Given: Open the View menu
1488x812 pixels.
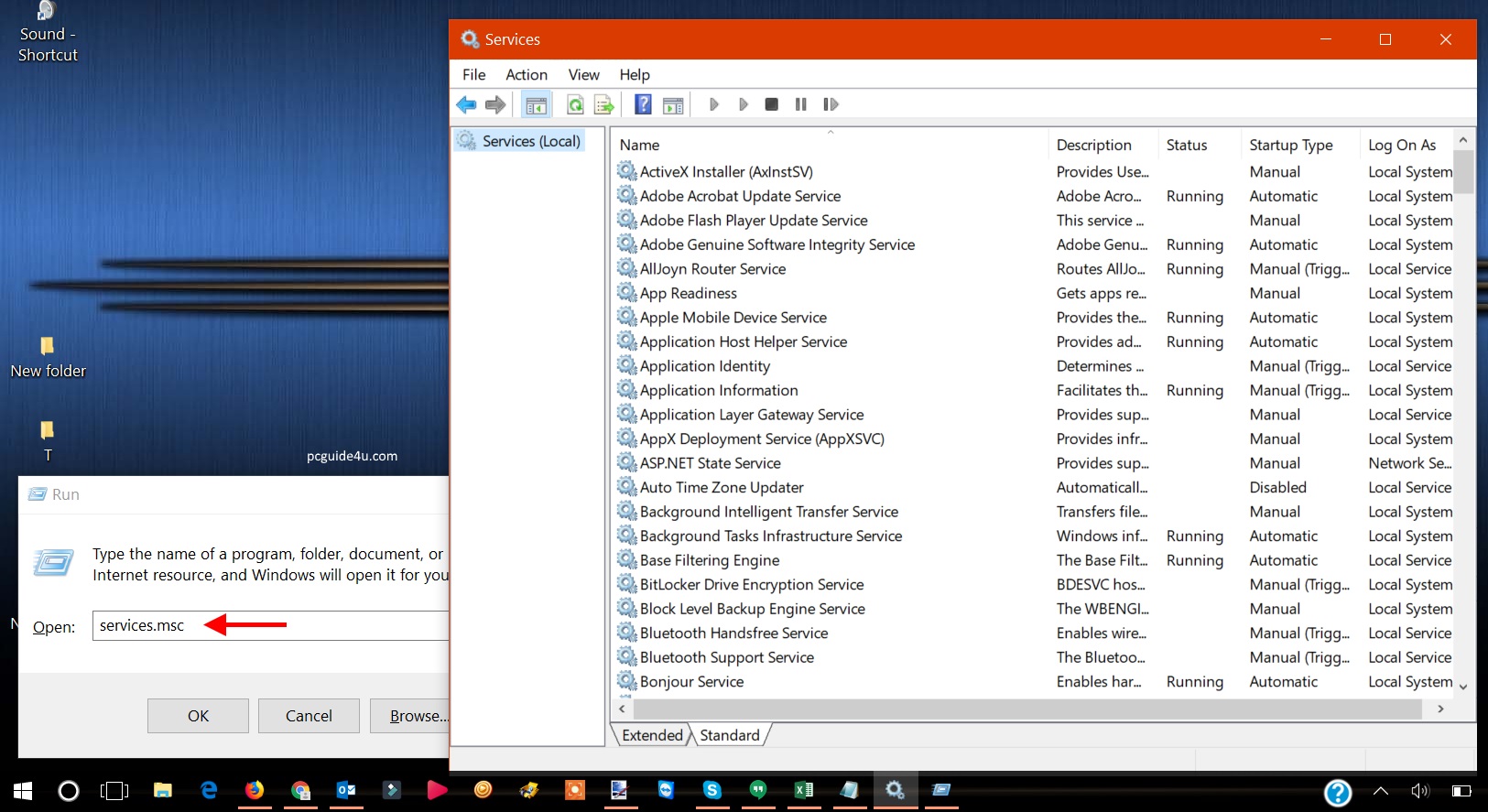Looking at the screenshot, I should [583, 75].
